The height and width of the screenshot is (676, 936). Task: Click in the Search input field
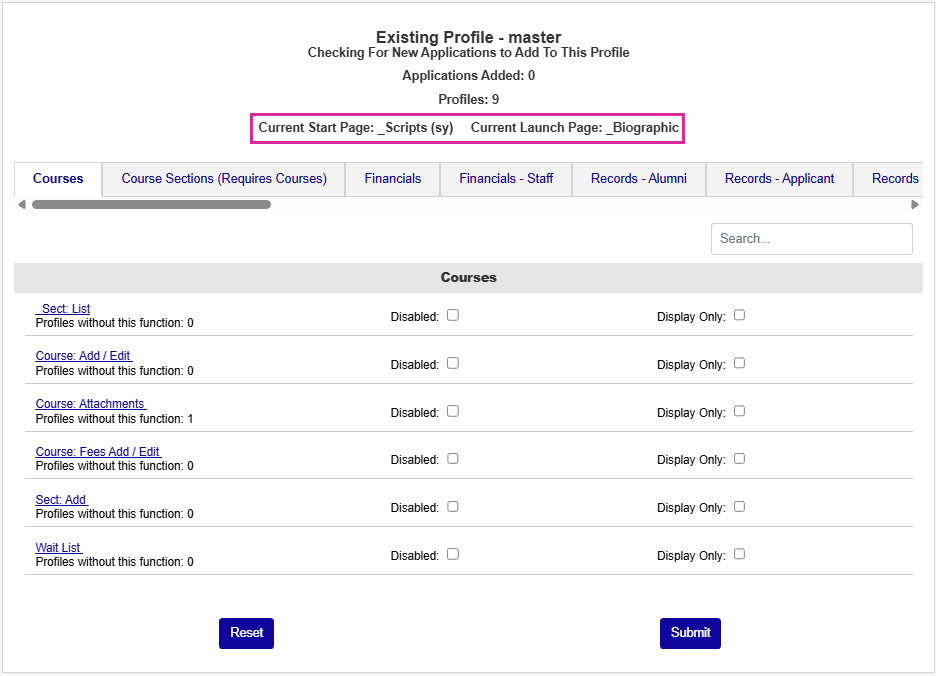[811, 239]
